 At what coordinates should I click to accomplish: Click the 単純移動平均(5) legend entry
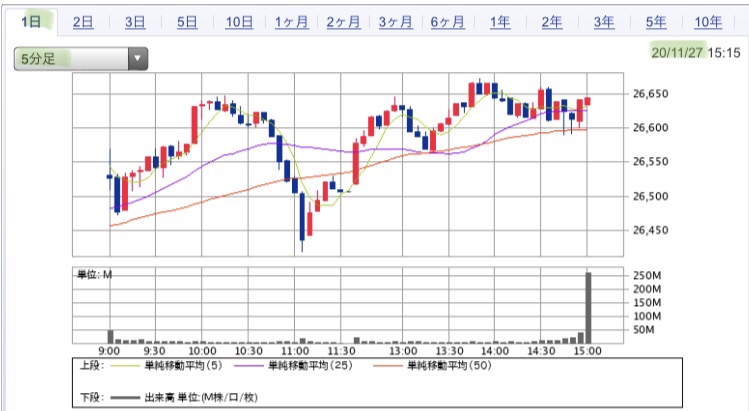(x=178, y=366)
